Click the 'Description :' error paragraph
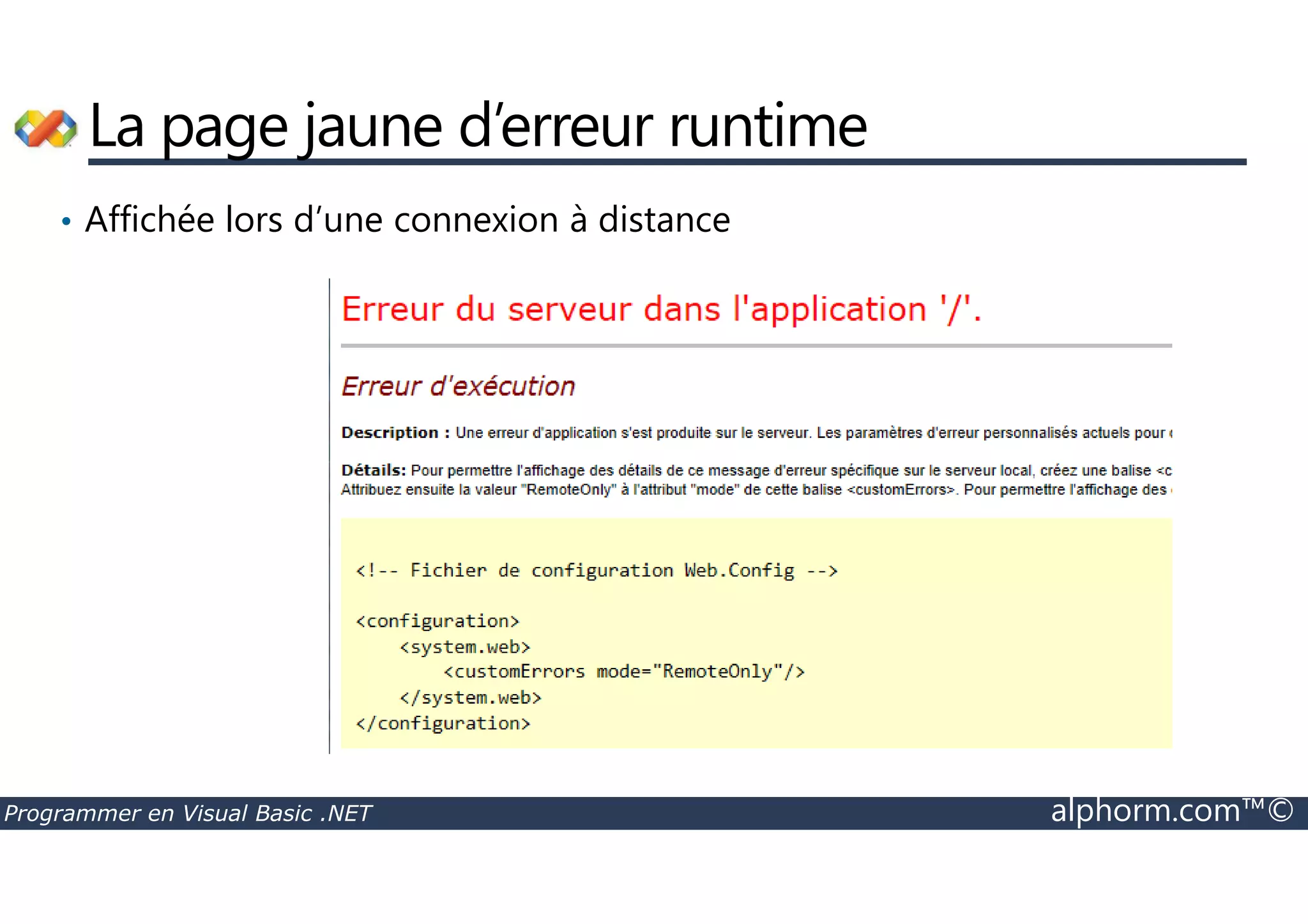This screenshot has height=924, width=1308. pyautogui.click(x=757, y=433)
